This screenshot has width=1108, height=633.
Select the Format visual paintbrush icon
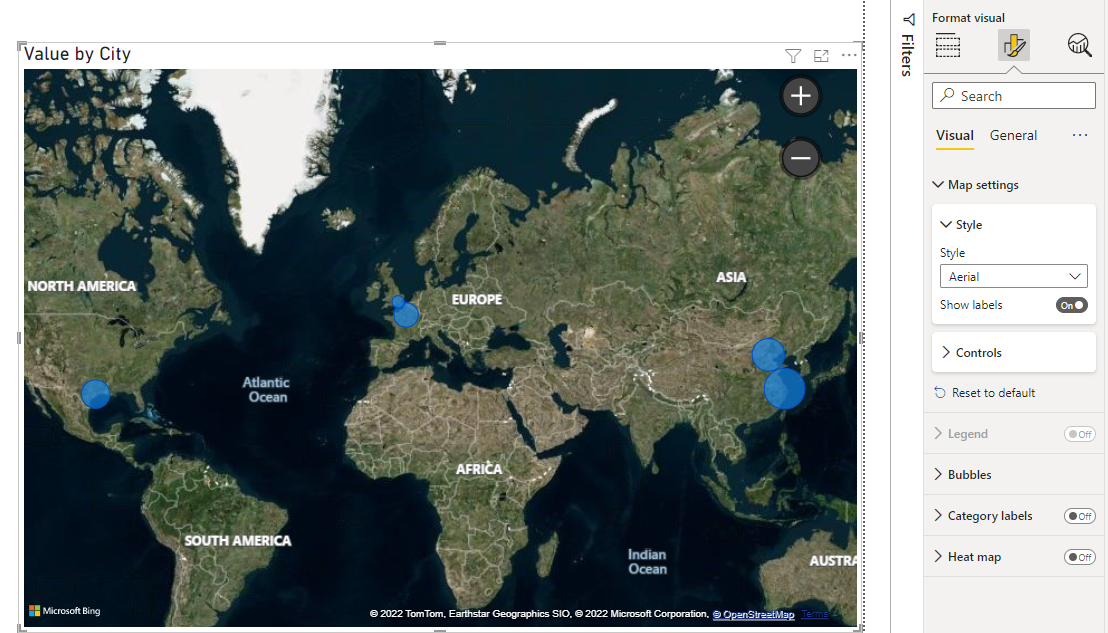[1013, 45]
